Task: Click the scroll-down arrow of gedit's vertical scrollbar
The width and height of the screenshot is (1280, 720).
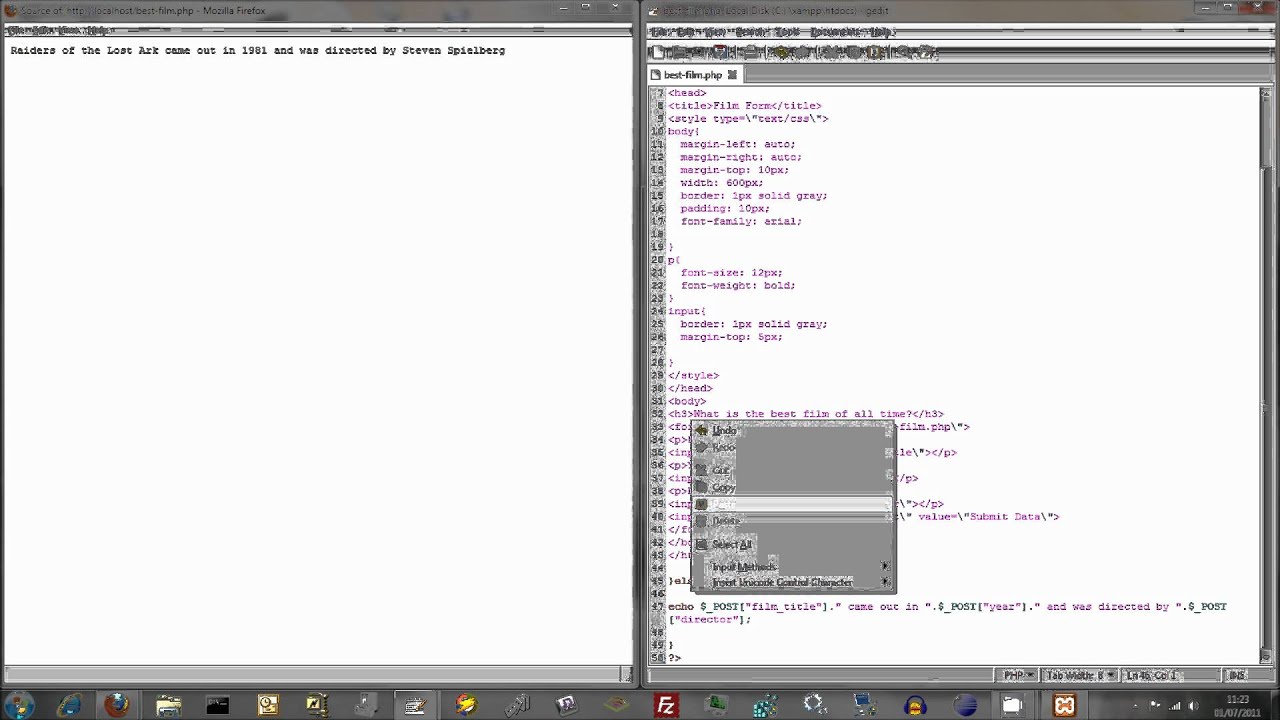Action: click(x=1266, y=656)
